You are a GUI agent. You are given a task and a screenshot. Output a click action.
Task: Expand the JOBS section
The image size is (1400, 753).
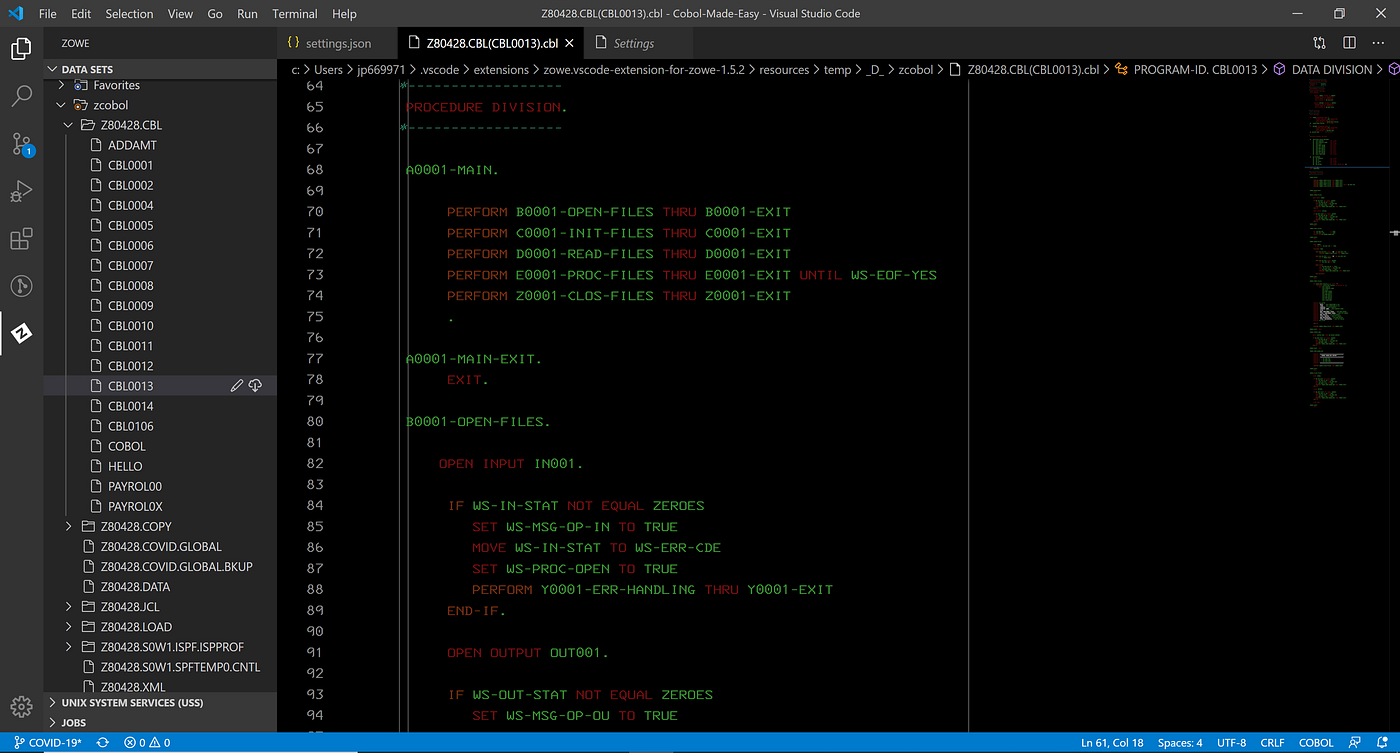[160, 722]
